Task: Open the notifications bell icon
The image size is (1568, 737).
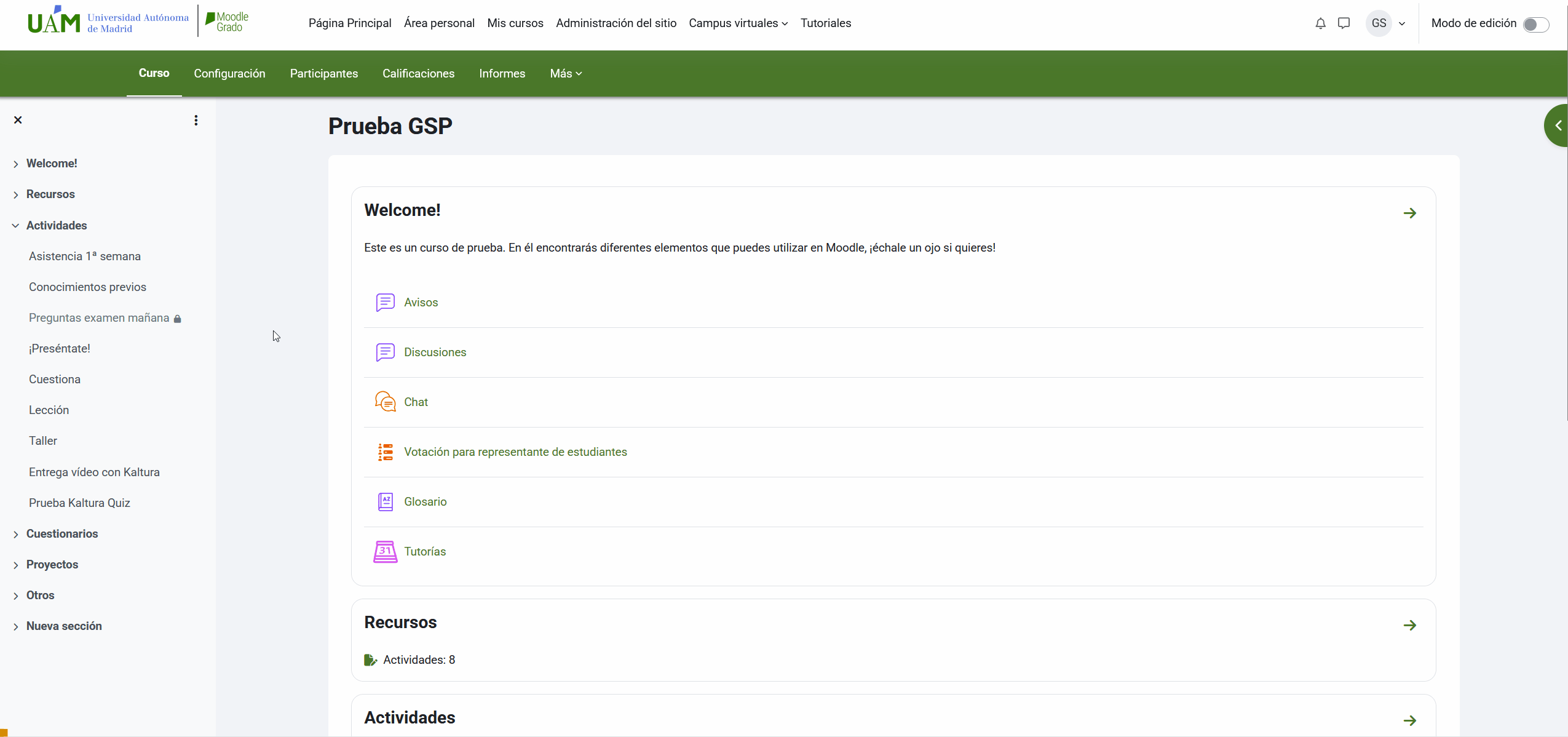Action: (x=1320, y=23)
